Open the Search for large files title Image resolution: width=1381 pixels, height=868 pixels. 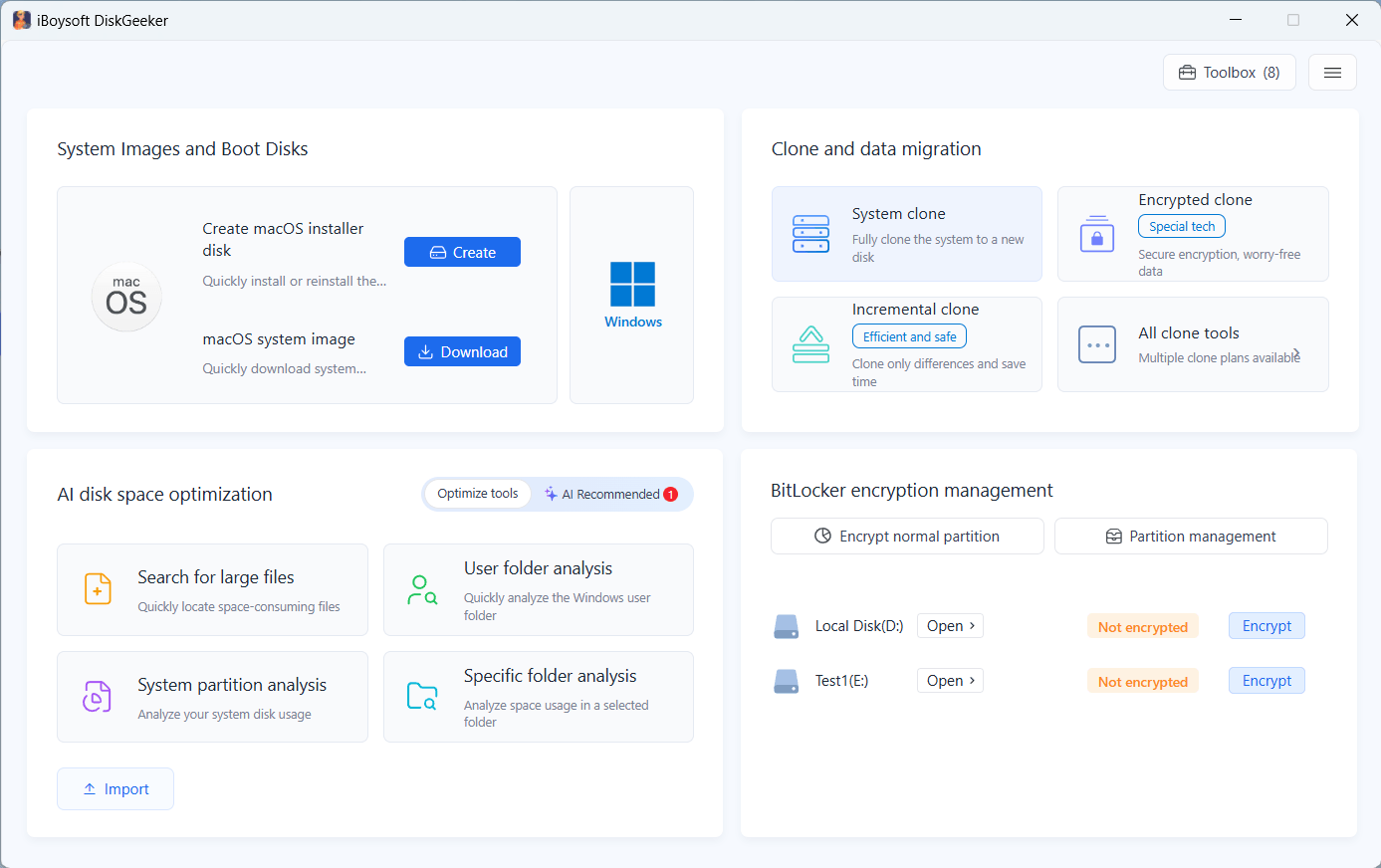tap(216, 577)
